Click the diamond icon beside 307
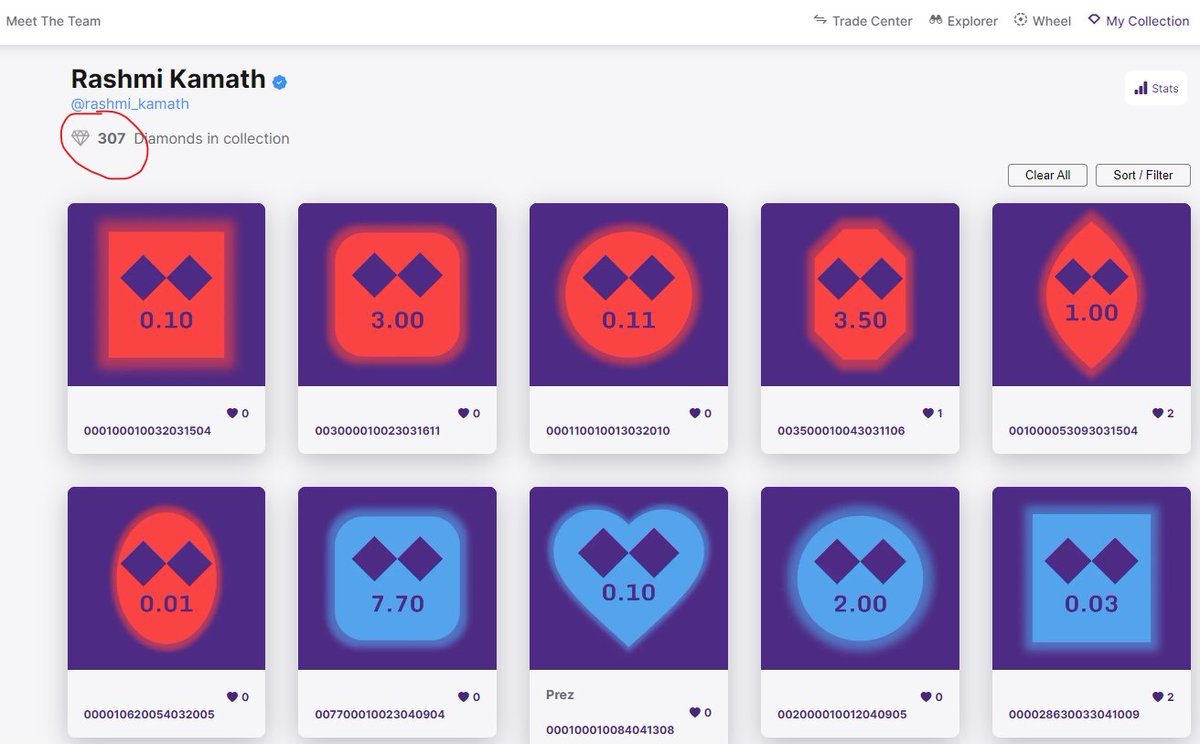 81,138
